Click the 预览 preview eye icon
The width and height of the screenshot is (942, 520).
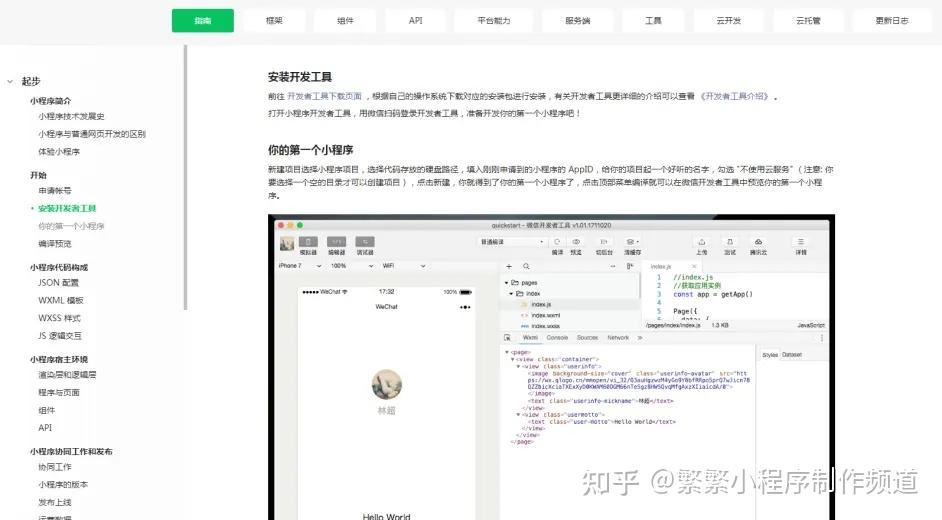pyautogui.click(x=576, y=241)
